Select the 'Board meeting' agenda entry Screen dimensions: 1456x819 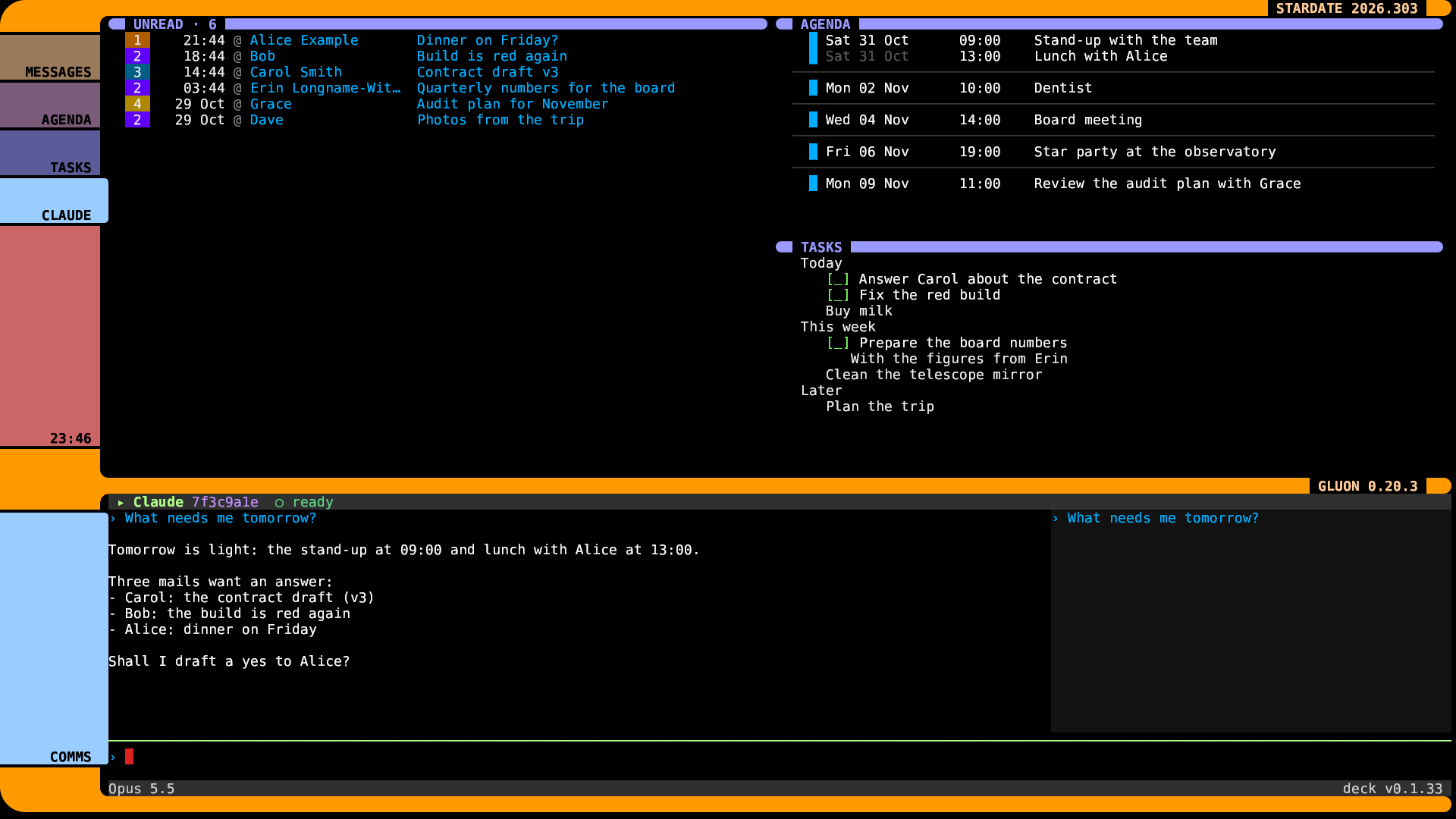pos(1088,120)
